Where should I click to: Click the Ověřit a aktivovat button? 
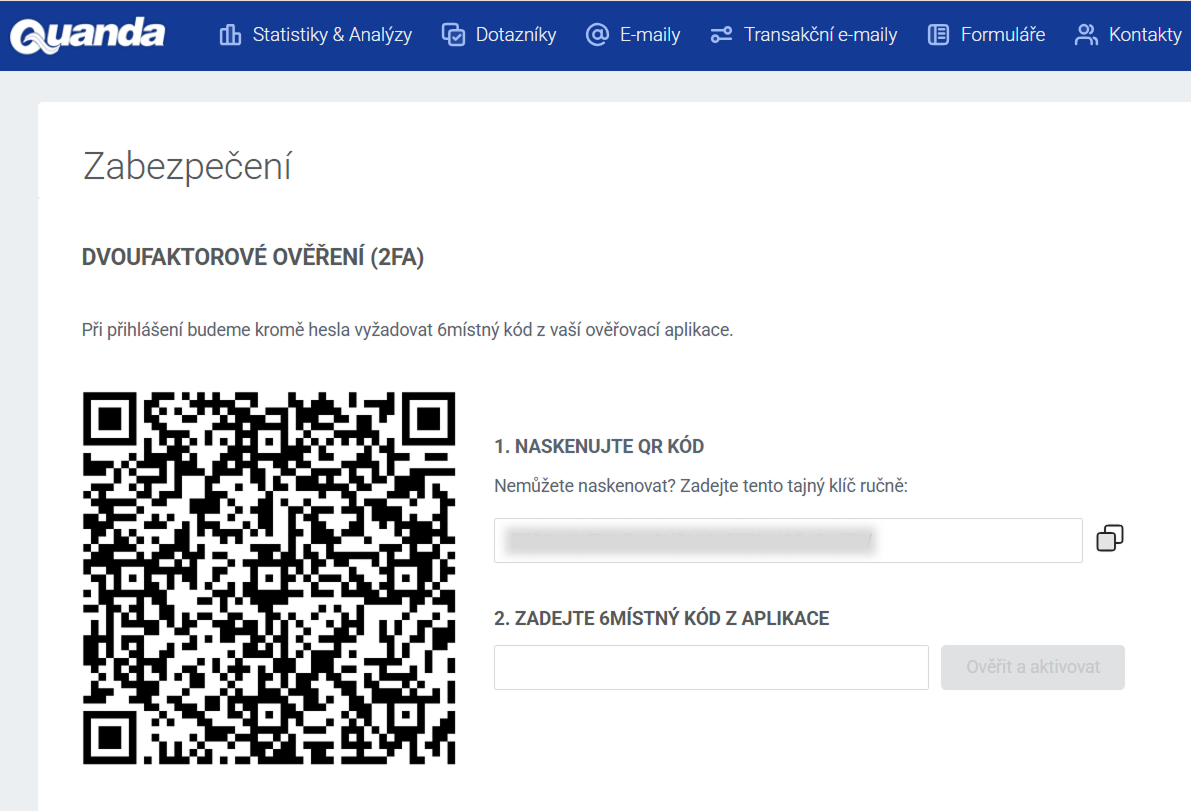pyautogui.click(x=1032, y=667)
